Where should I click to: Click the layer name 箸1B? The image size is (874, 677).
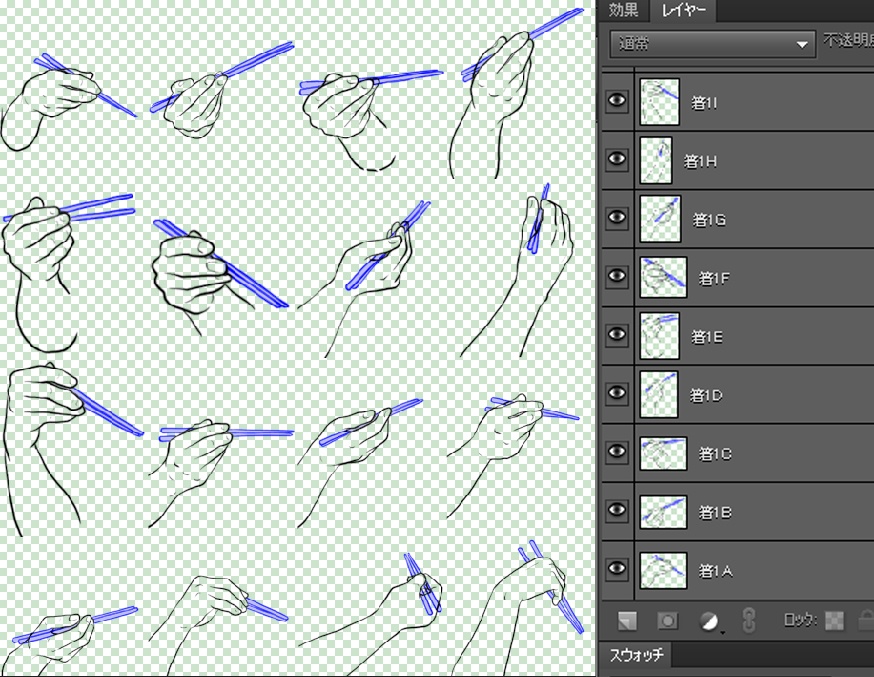pos(715,512)
